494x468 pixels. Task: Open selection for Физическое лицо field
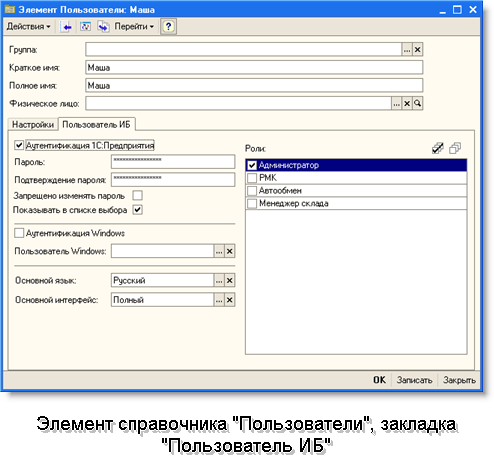point(396,104)
